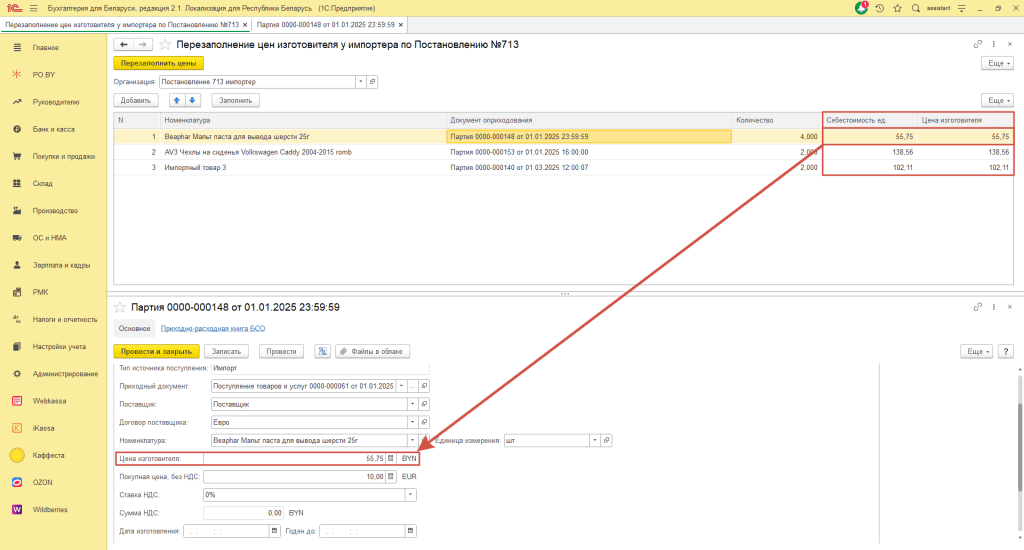Expand the Организация dropdown

tap(360, 82)
